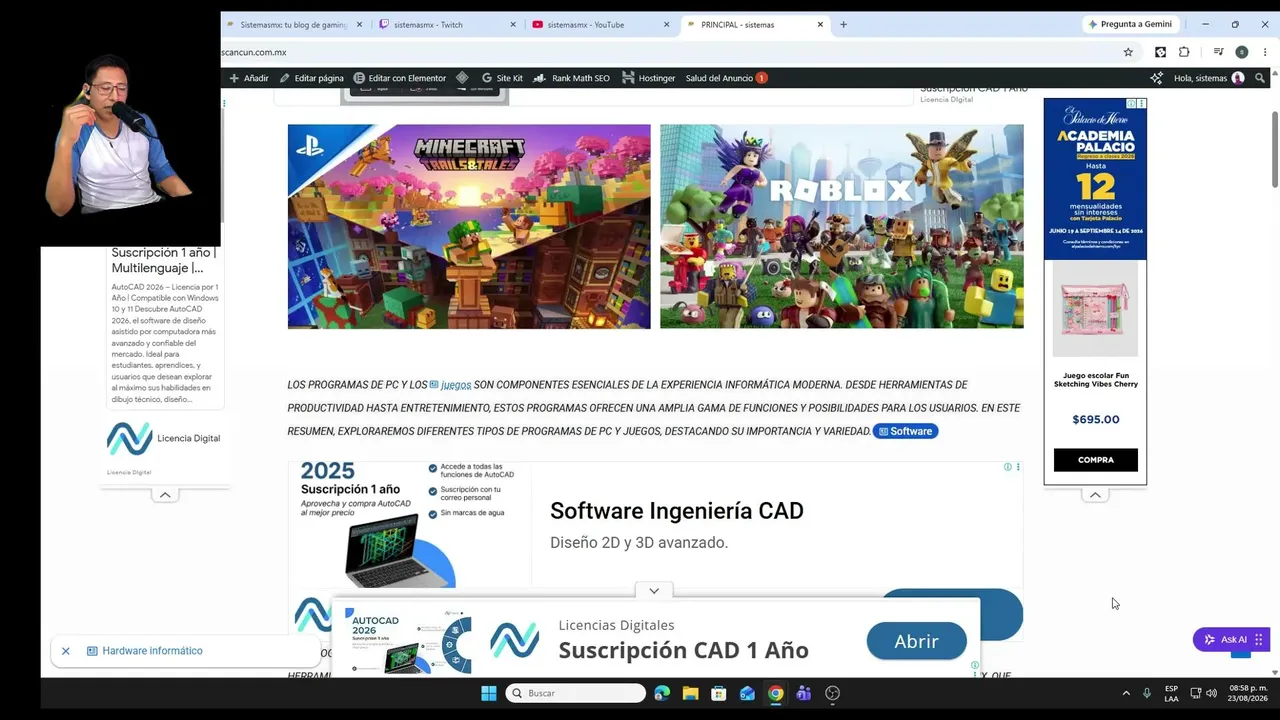Open the taskbar clock and date
The height and width of the screenshot is (720, 1280).
click(1248, 693)
